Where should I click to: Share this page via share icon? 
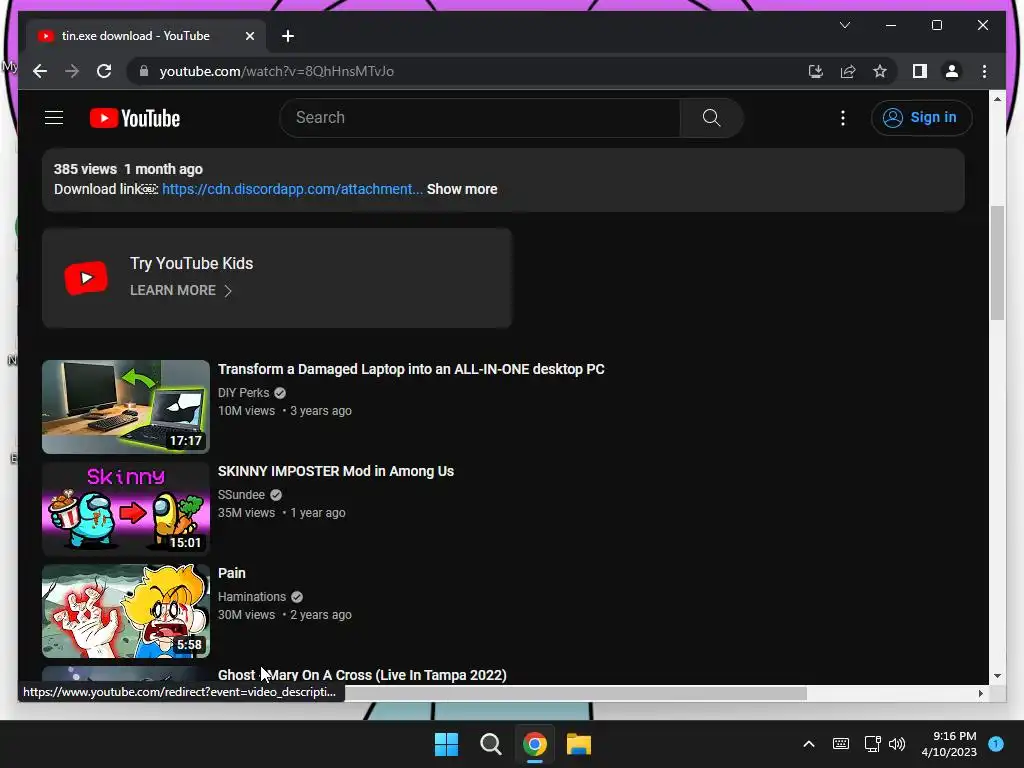click(x=848, y=71)
